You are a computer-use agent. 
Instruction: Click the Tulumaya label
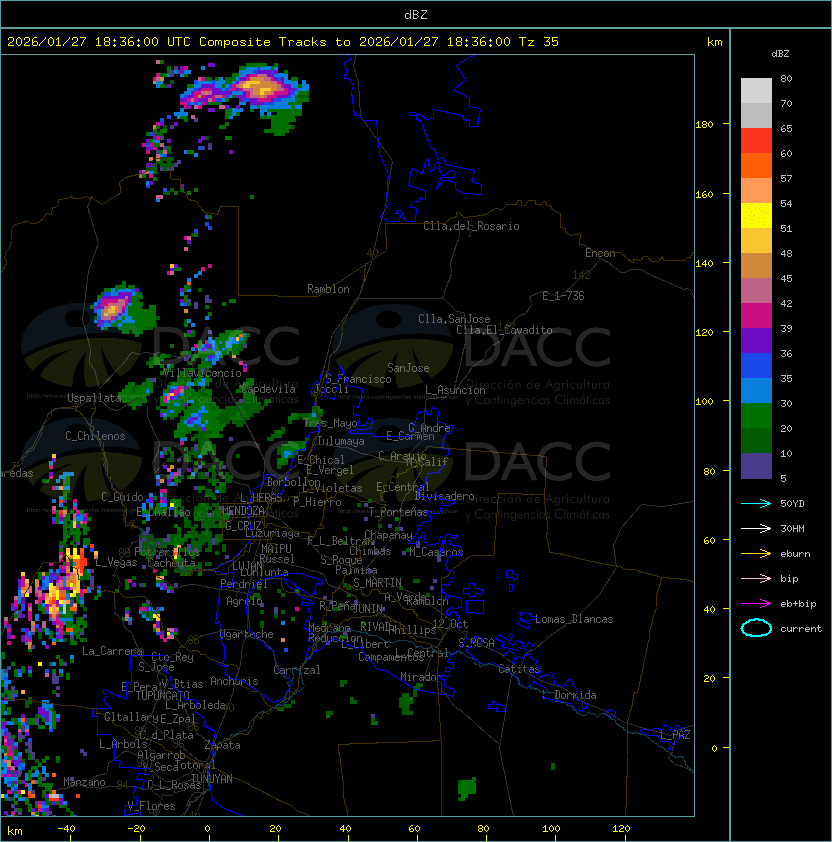point(341,441)
